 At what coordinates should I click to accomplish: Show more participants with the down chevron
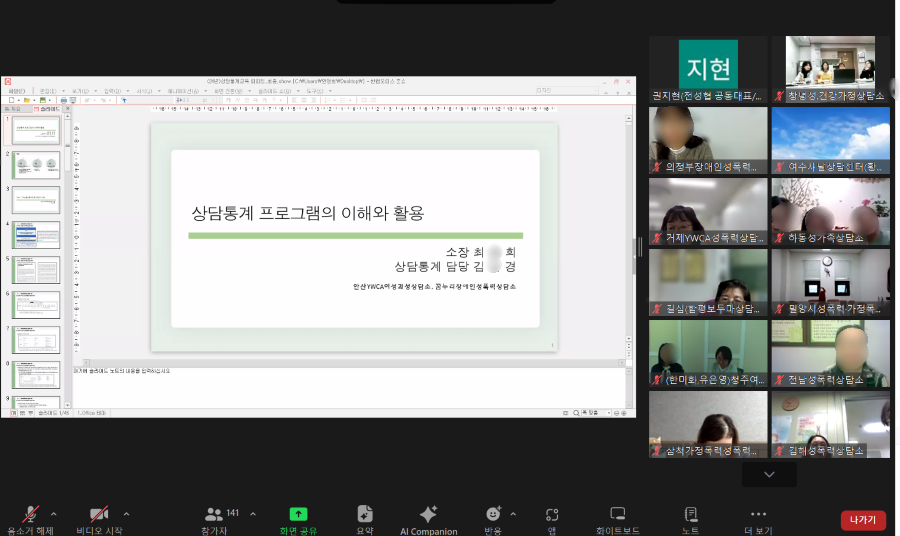(x=768, y=474)
